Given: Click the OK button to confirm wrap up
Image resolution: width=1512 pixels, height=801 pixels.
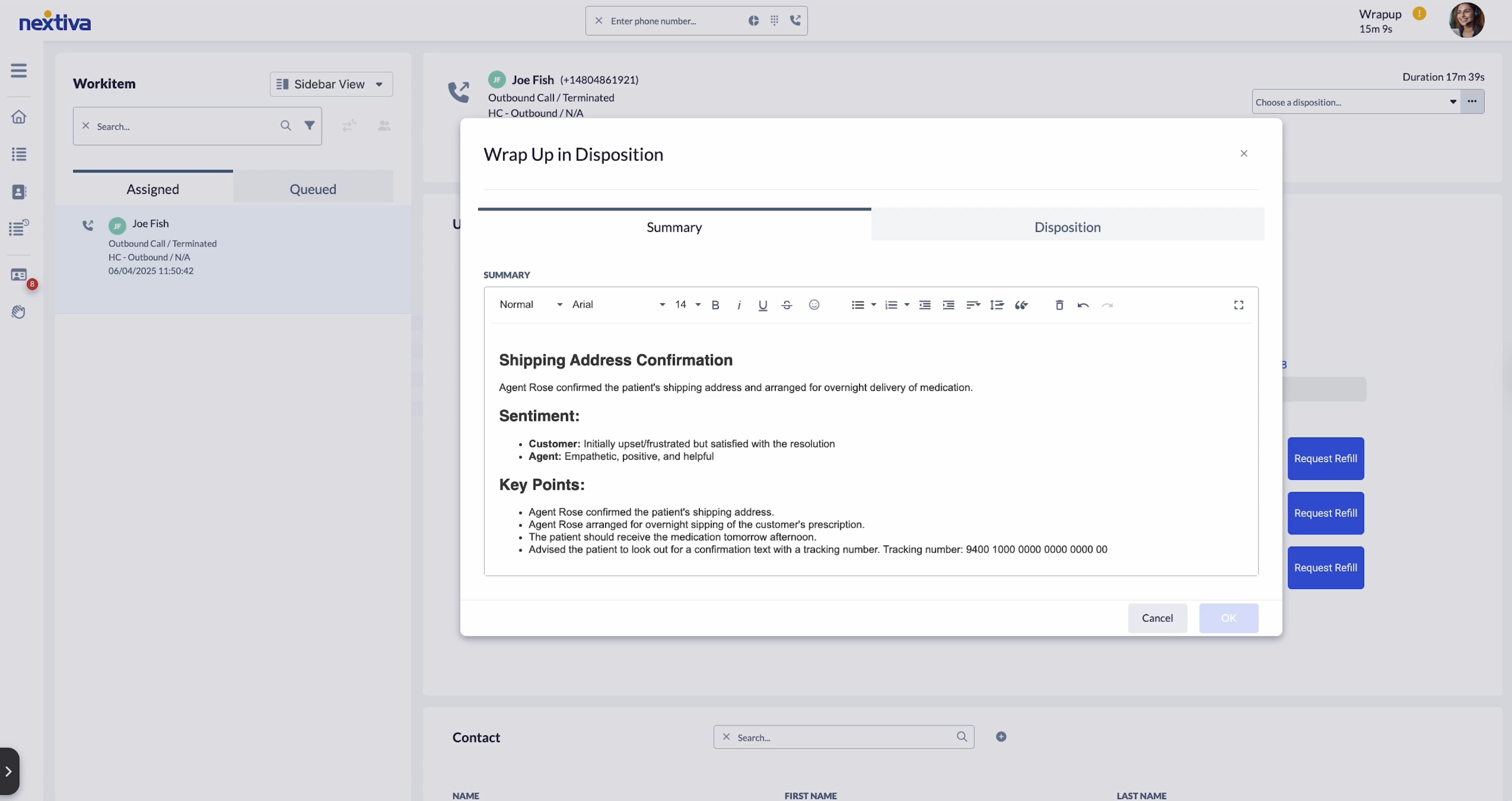Looking at the screenshot, I should tap(1228, 618).
